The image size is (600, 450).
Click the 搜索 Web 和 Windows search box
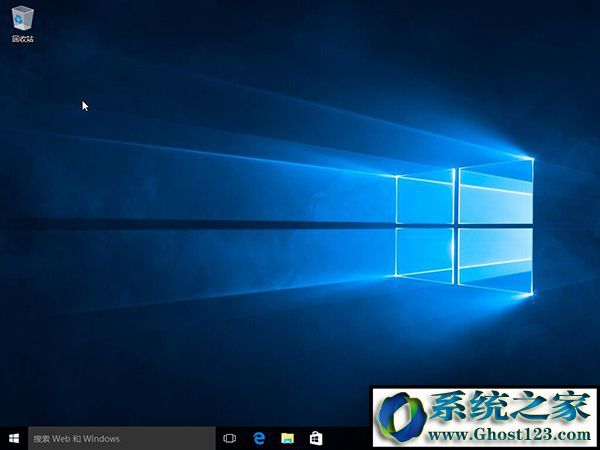click(x=122, y=439)
